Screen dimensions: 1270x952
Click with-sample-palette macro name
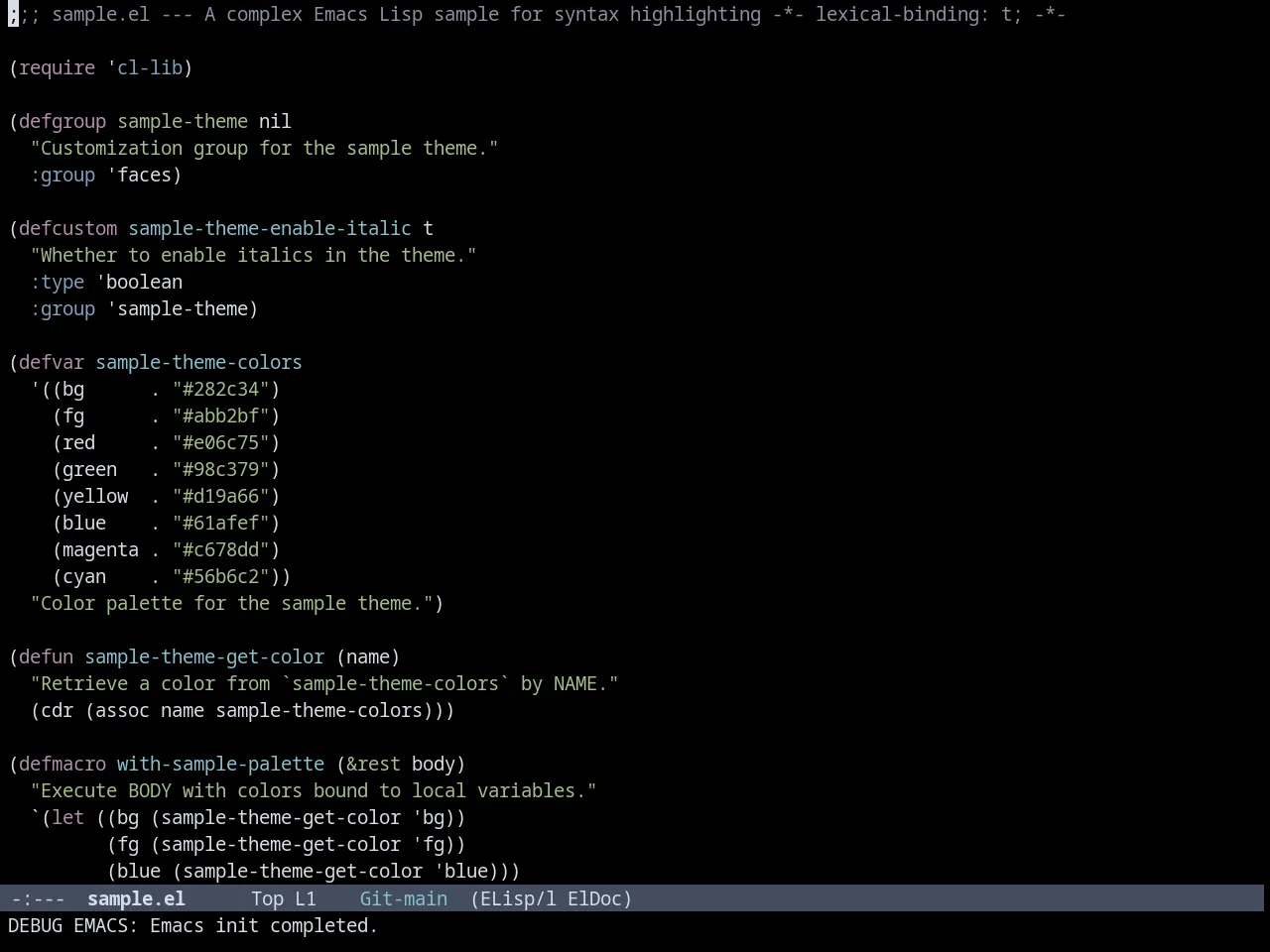(x=220, y=764)
